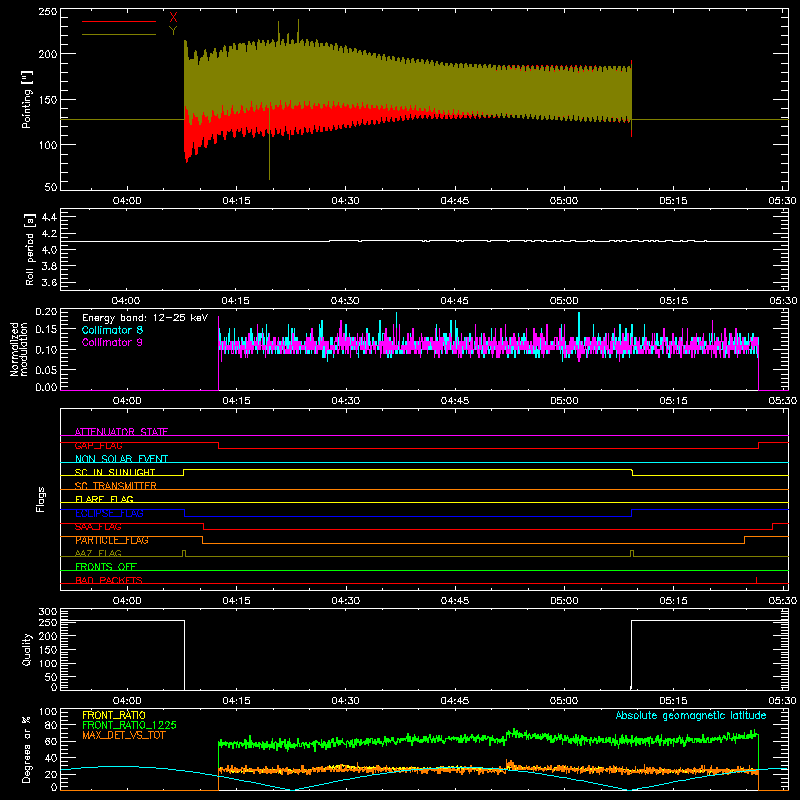Click the small BAD_PACKETS spike near 05:26

(756, 580)
